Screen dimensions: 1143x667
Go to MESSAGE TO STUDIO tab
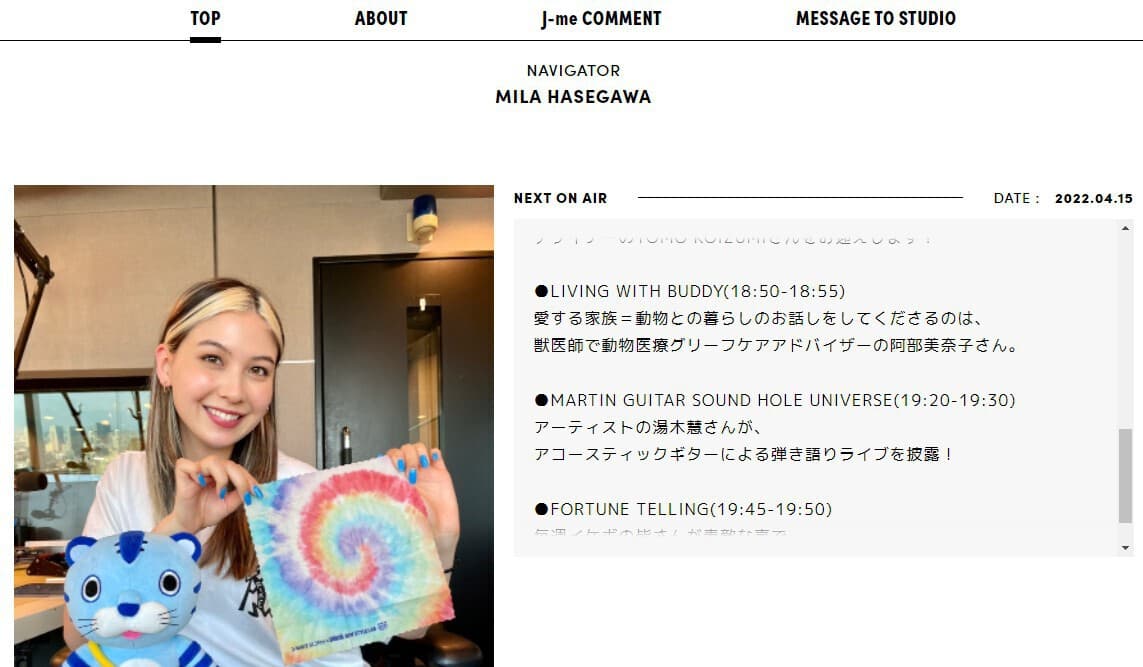point(875,18)
